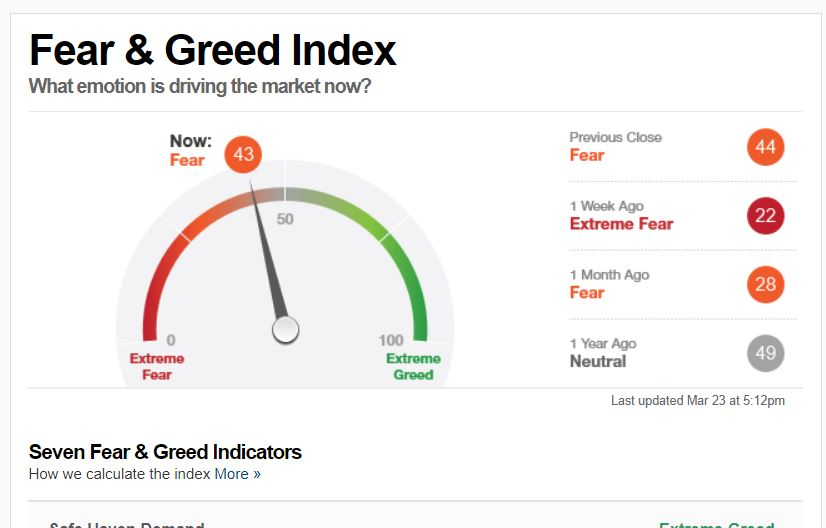Image resolution: width=826 pixels, height=528 pixels.
Task: Select the 1 Month Ago row
Action: click(683, 285)
